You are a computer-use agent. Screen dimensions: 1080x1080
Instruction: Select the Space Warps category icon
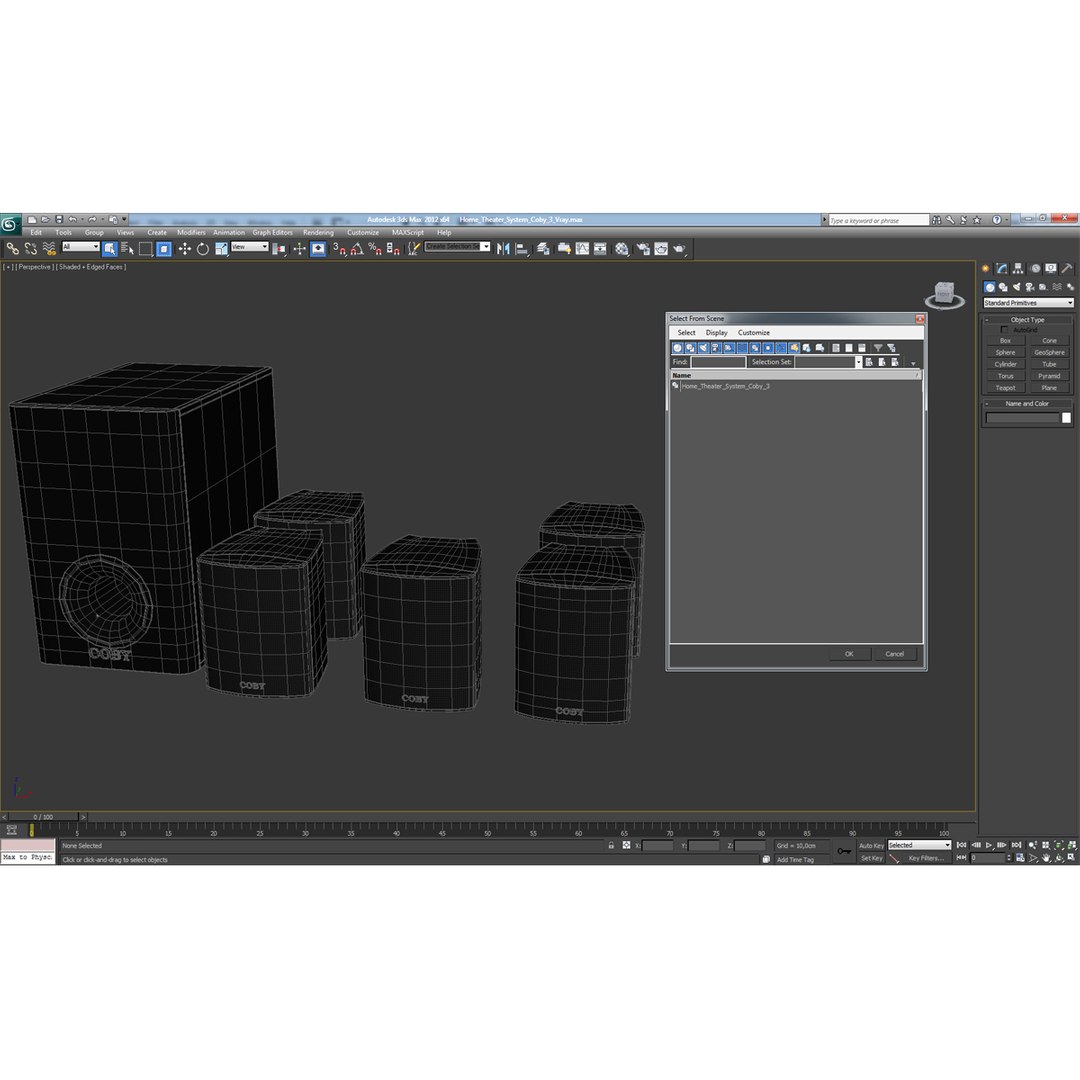pyautogui.click(x=1057, y=287)
